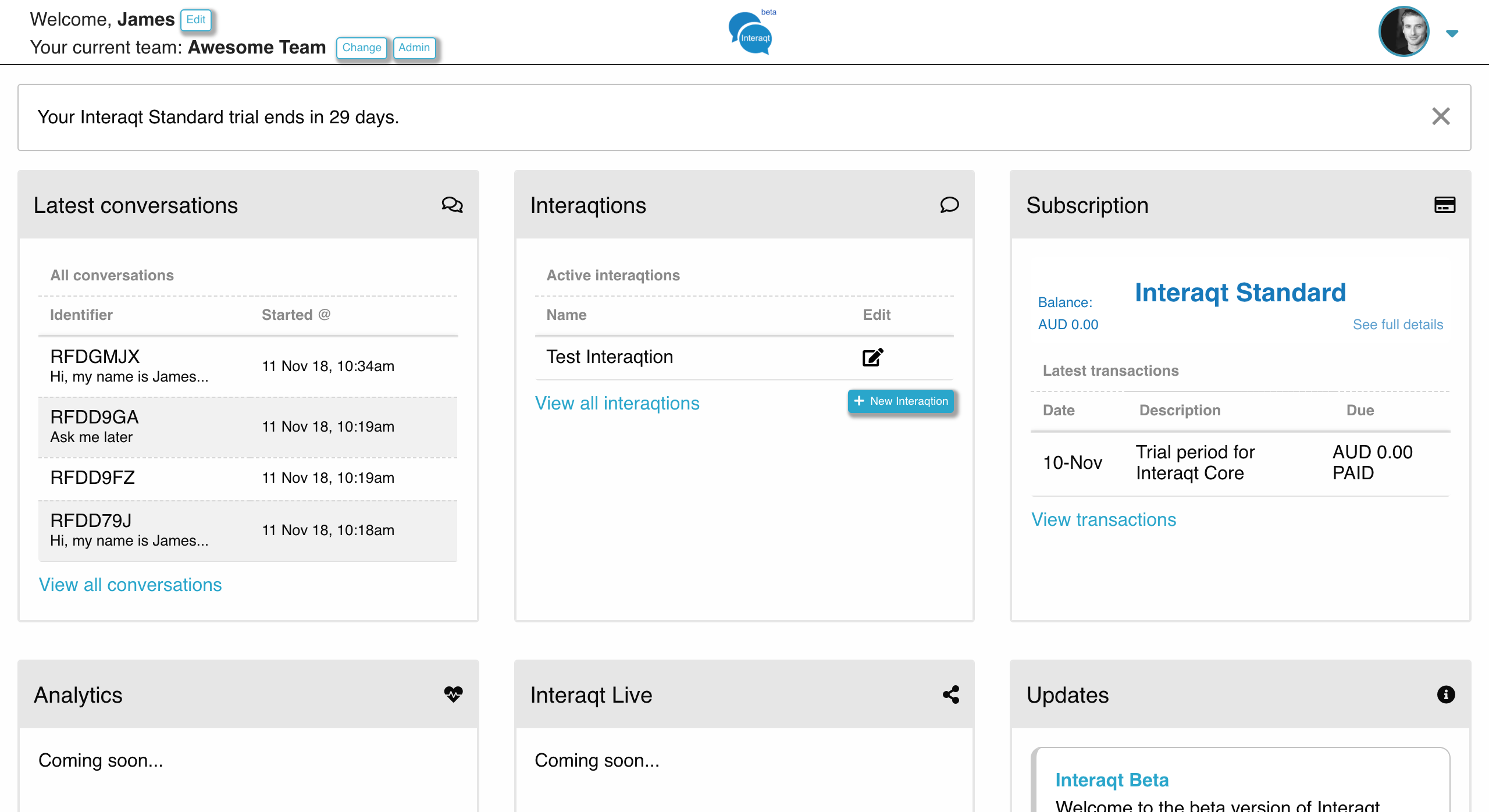Dismiss the trial ends notification
This screenshot has height=812, width=1489.
1441,116
